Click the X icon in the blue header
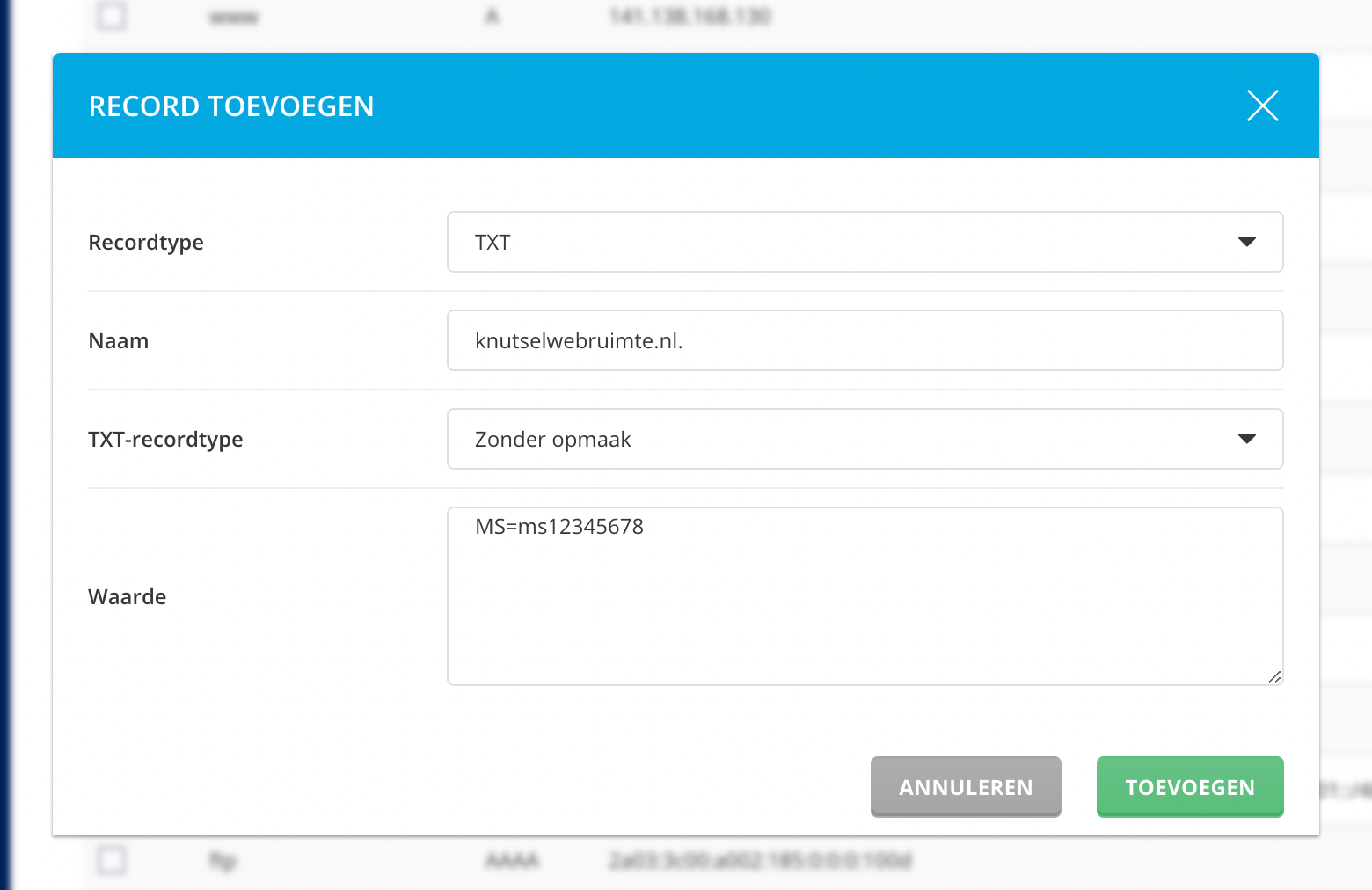 pos(1262,106)
